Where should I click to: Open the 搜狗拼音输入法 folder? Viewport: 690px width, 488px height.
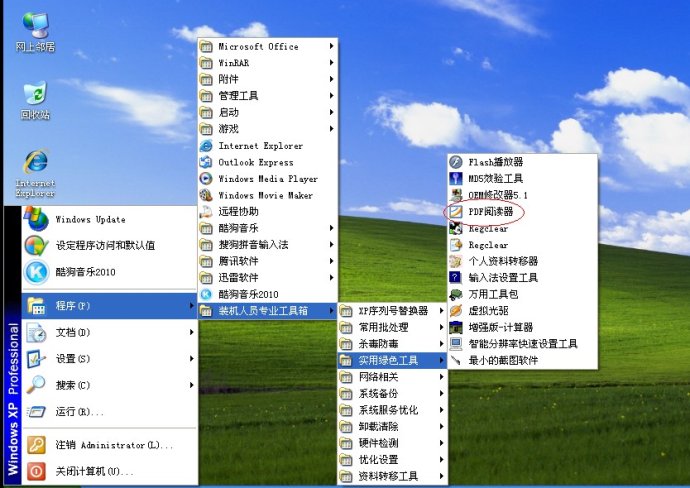[268, 245]
